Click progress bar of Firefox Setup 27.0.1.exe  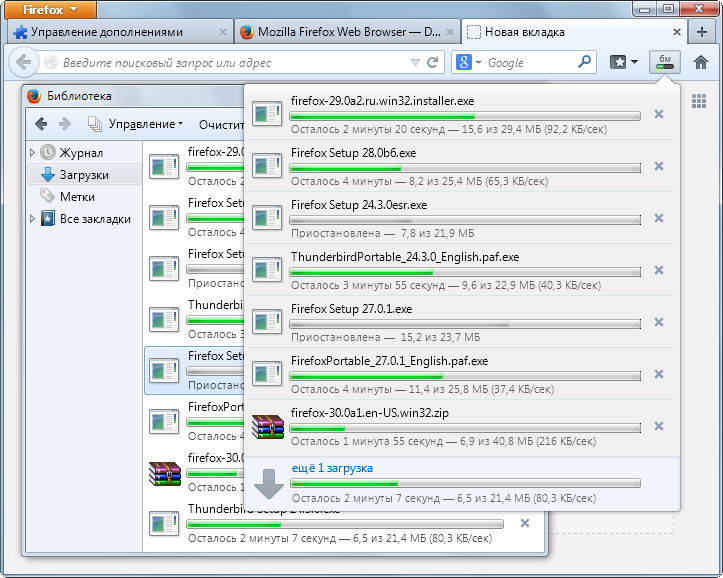pyautogui.click(x=465, y=324)
